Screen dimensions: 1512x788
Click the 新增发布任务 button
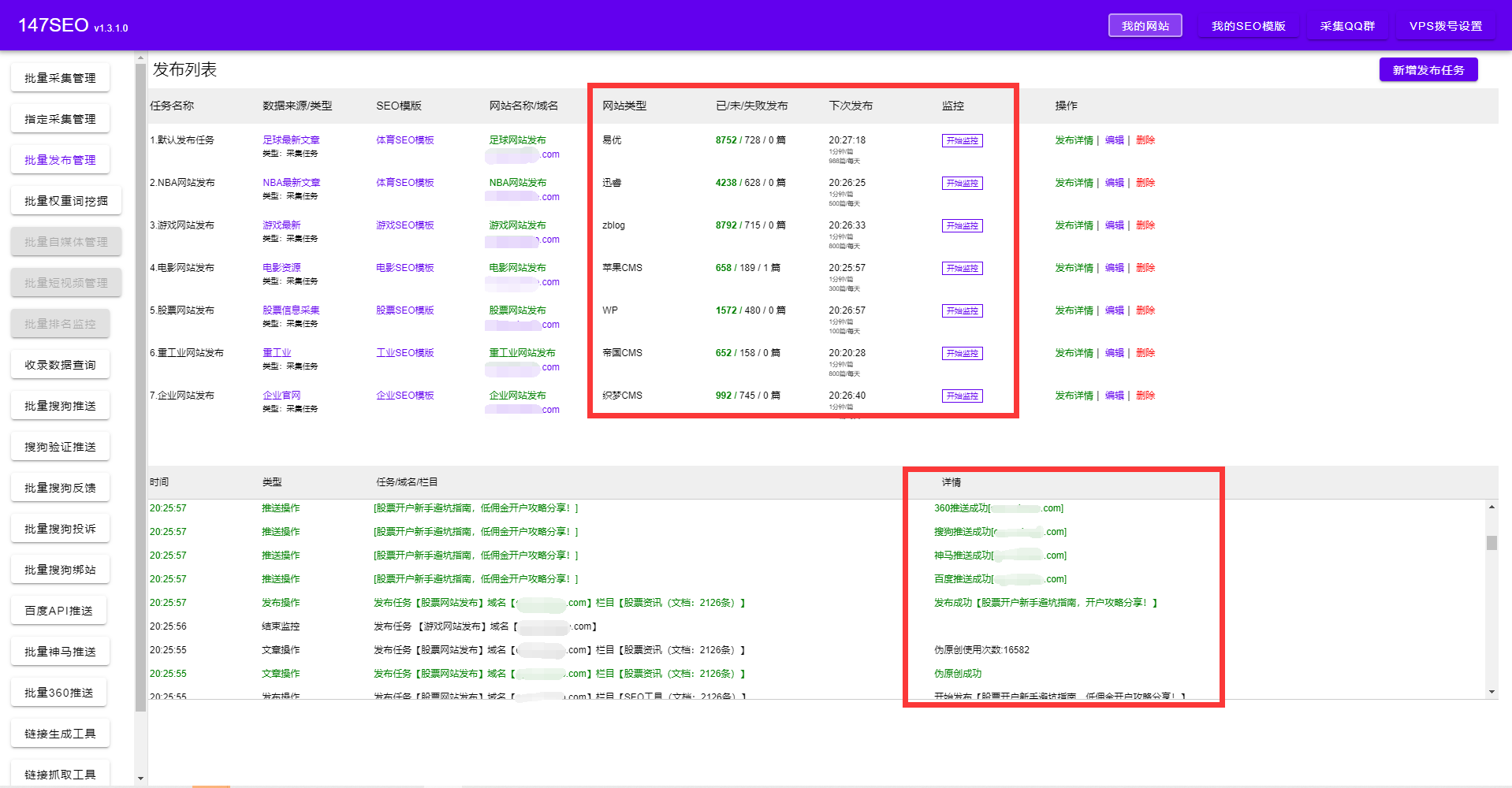pyautogui.click(x=1428, y=69)
